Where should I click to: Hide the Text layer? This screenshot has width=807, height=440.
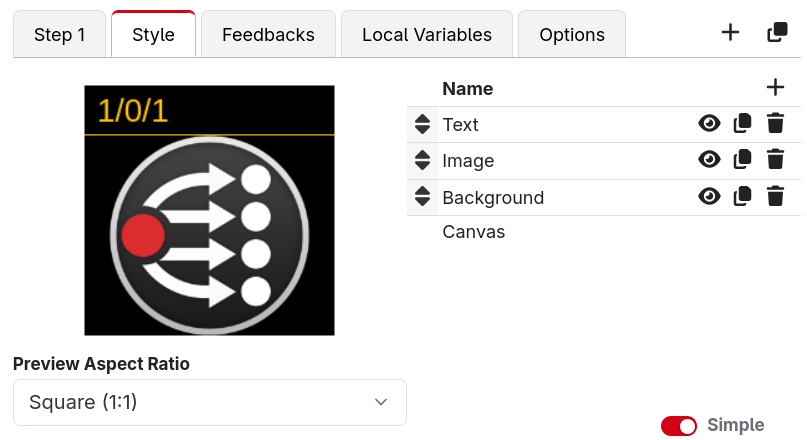coord(709,124)
